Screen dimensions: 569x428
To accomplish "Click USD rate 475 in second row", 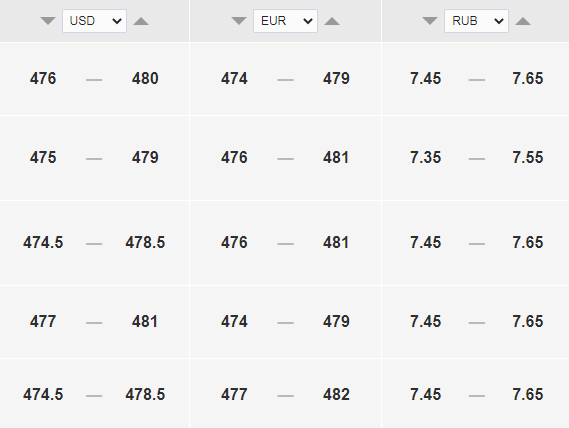I will 43,158.
